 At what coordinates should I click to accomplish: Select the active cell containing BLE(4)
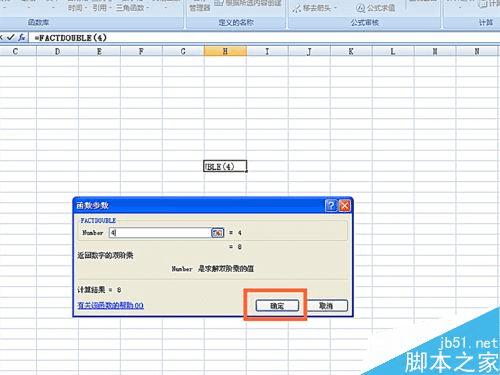[225, 166]
